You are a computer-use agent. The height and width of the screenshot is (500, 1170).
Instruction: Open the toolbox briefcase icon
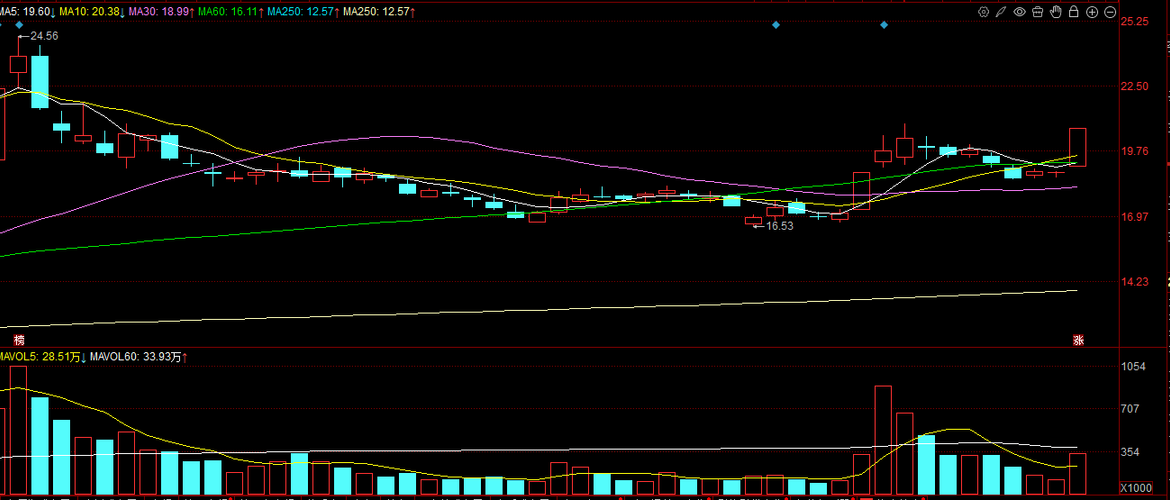pos(1038,11)
